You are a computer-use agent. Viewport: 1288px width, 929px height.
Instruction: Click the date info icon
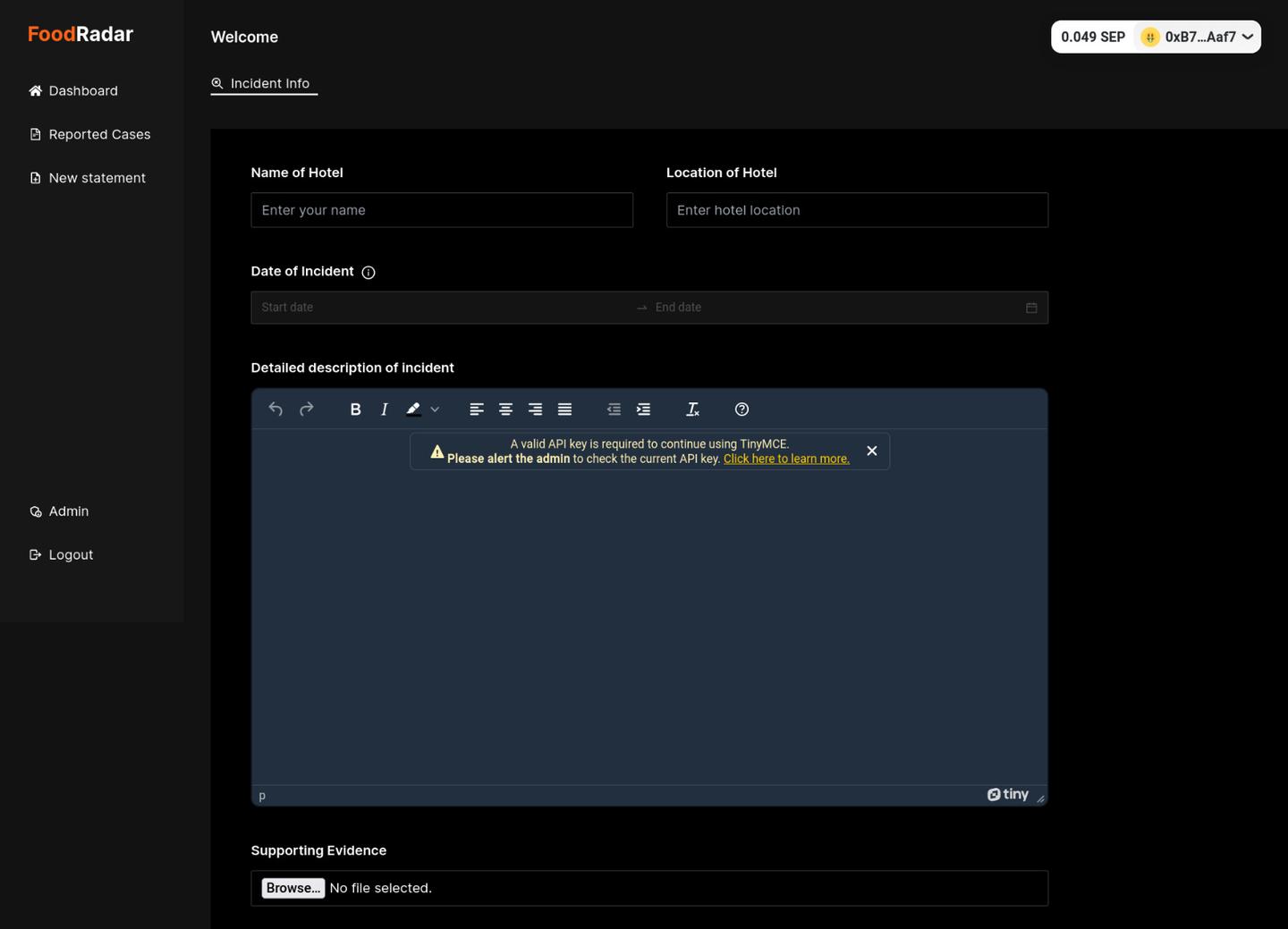point(369,273)
